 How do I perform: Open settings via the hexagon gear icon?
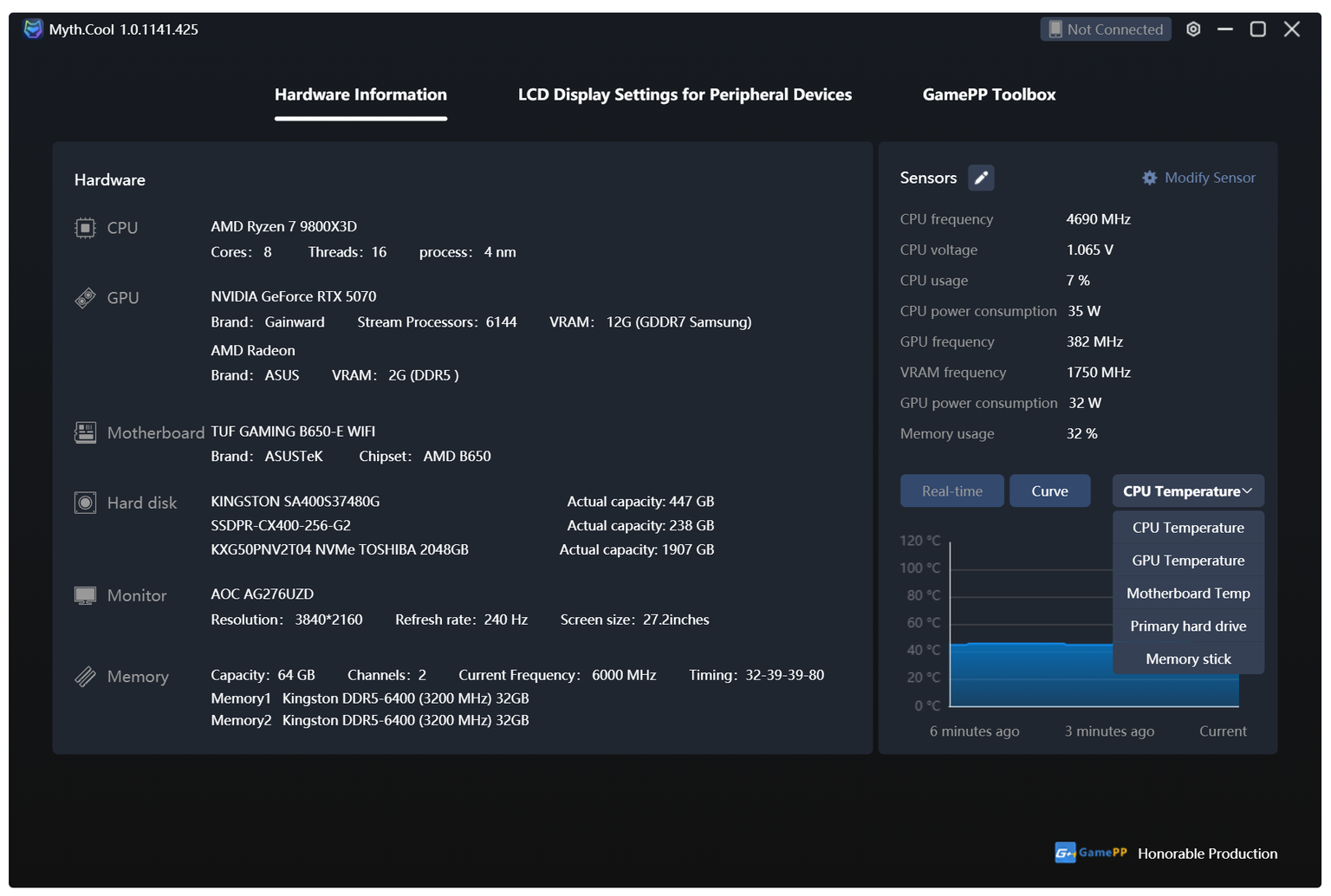tap(1193, 29)
